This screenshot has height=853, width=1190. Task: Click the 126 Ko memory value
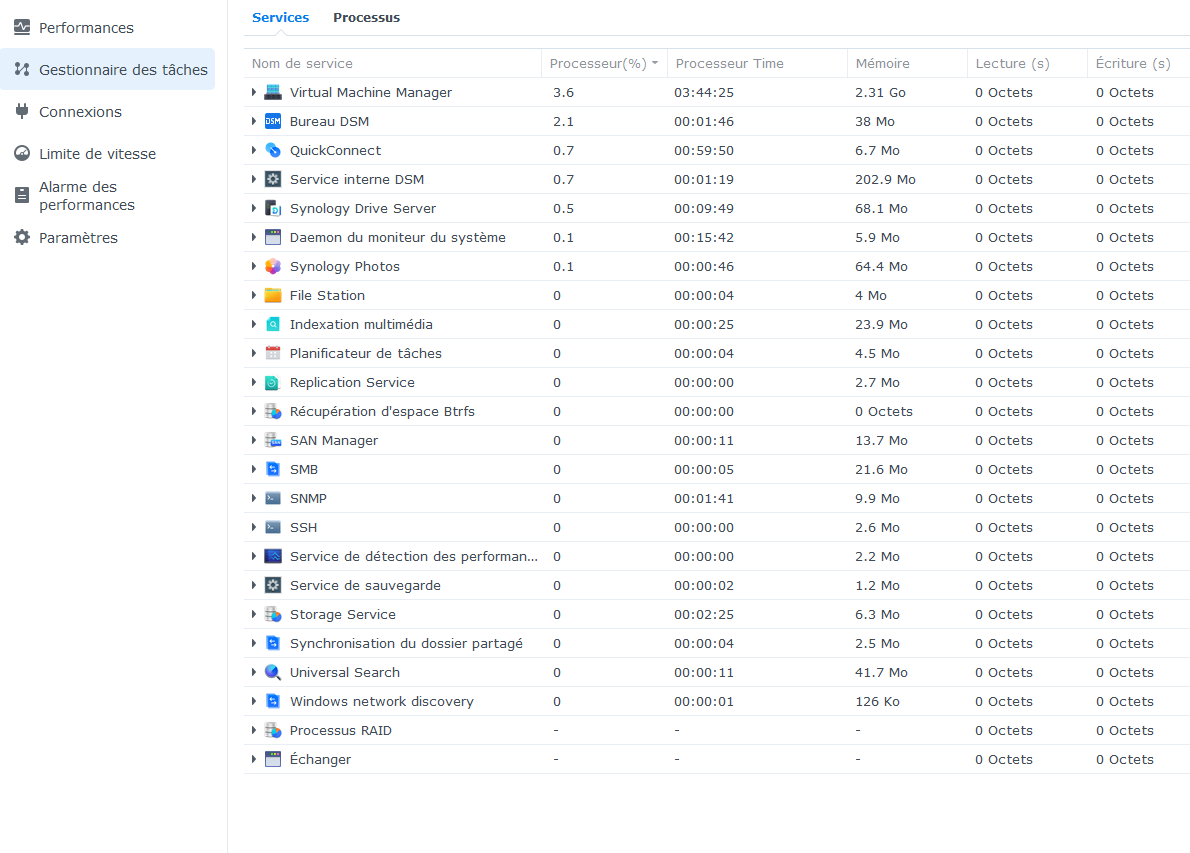pos(877,701)
